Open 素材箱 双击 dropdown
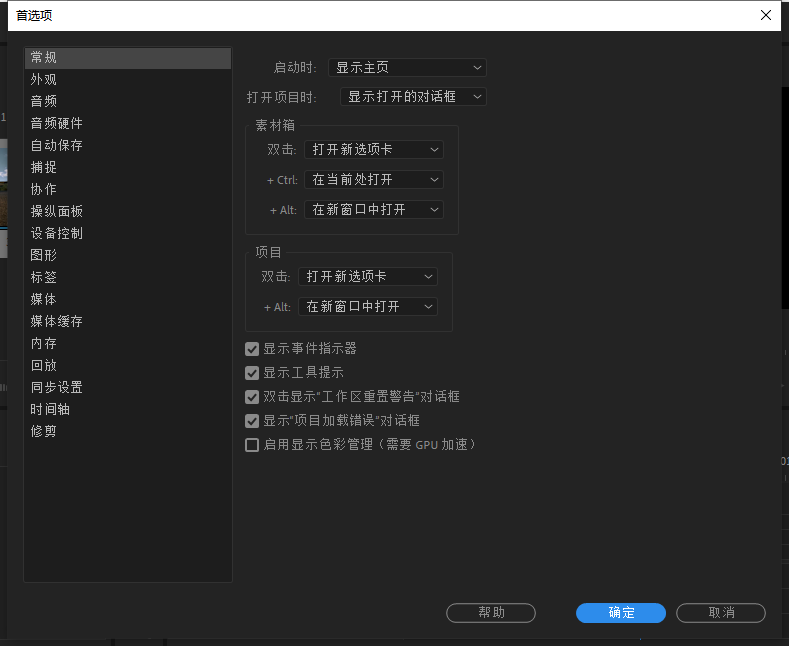 (x=374, y=149)
